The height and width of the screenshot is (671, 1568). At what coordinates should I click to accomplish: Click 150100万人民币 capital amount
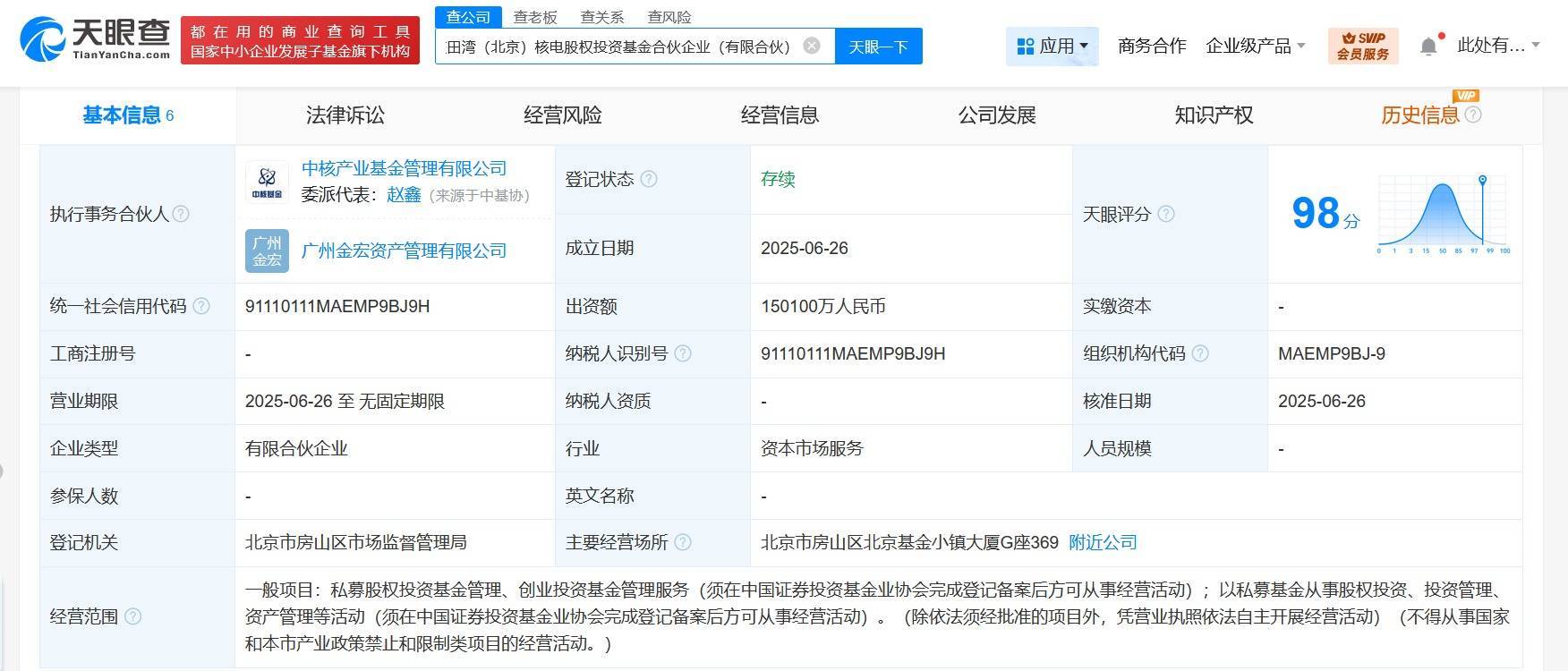click(x=823, y=306)
